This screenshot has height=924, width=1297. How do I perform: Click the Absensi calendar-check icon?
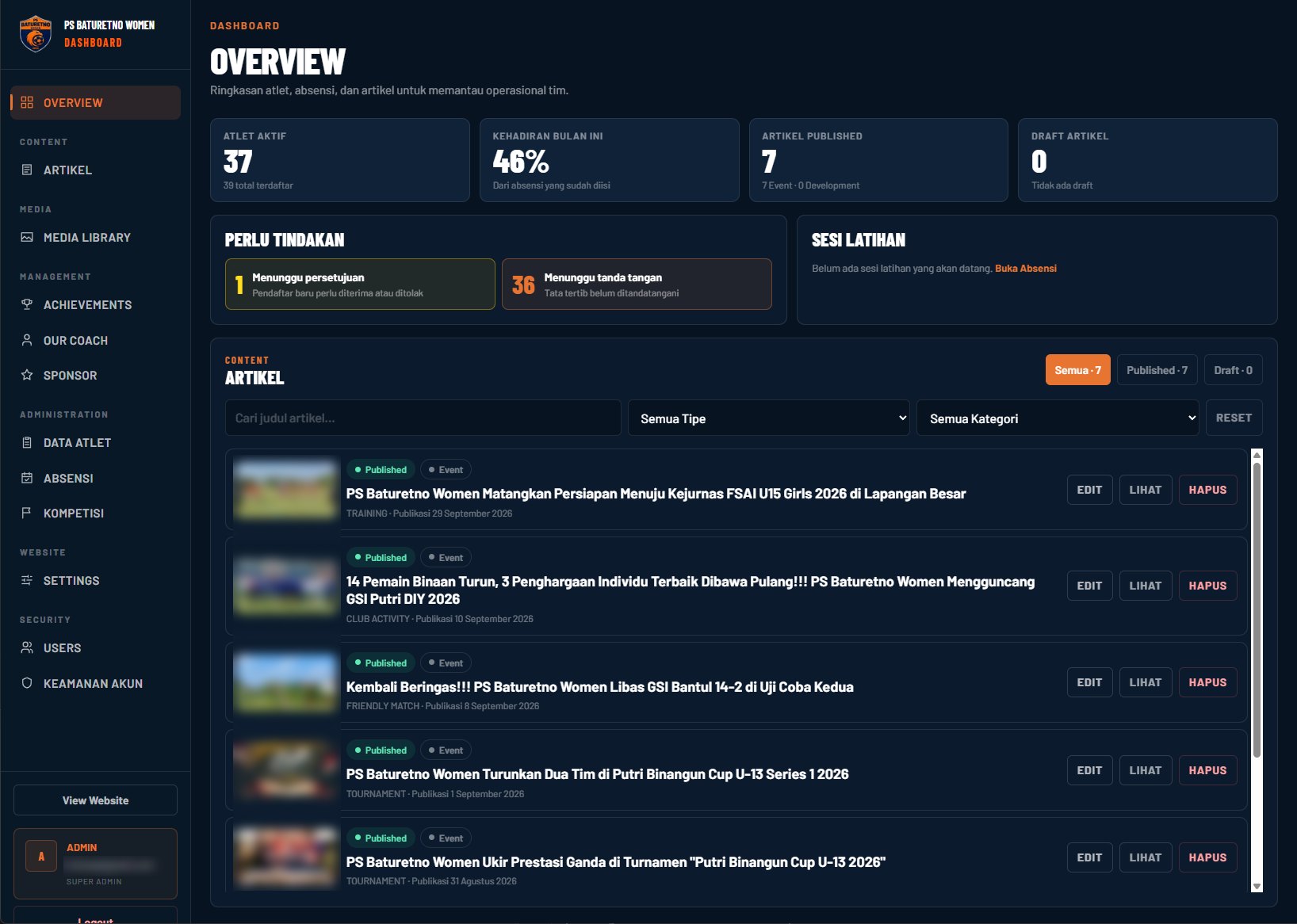27,478
